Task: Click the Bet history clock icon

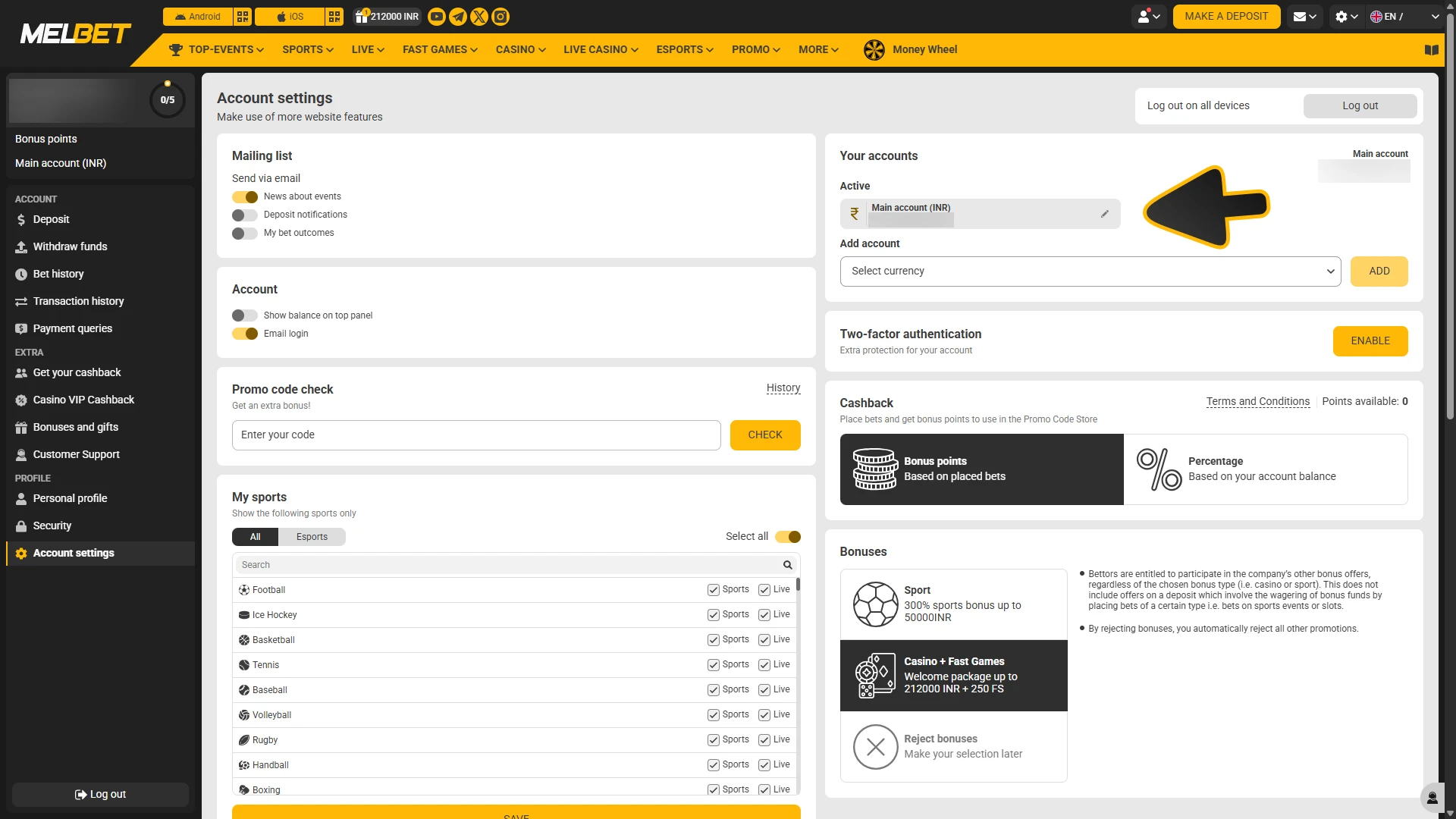Action: click(21, 275)
